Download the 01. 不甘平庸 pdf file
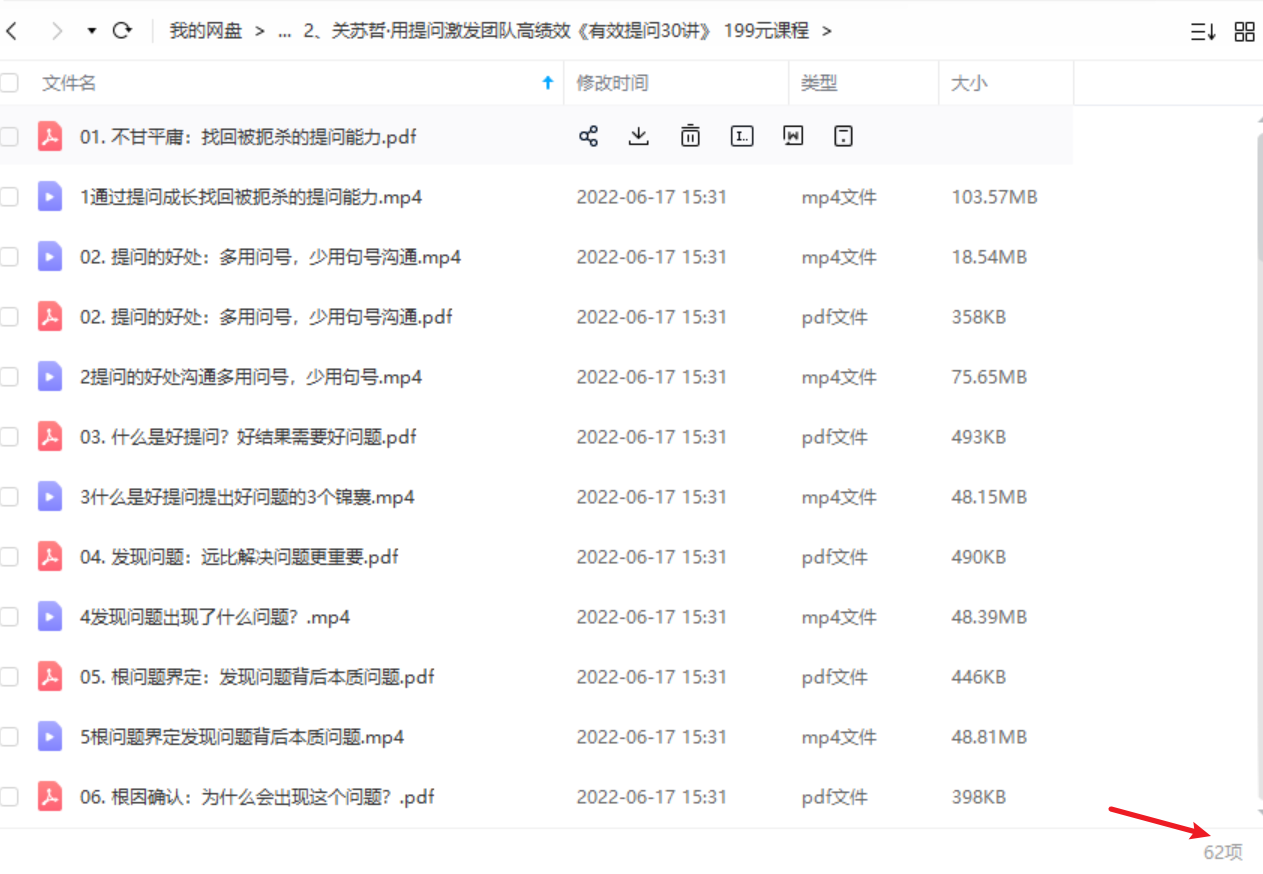The image size is (1263, 874). coord(639,136)
